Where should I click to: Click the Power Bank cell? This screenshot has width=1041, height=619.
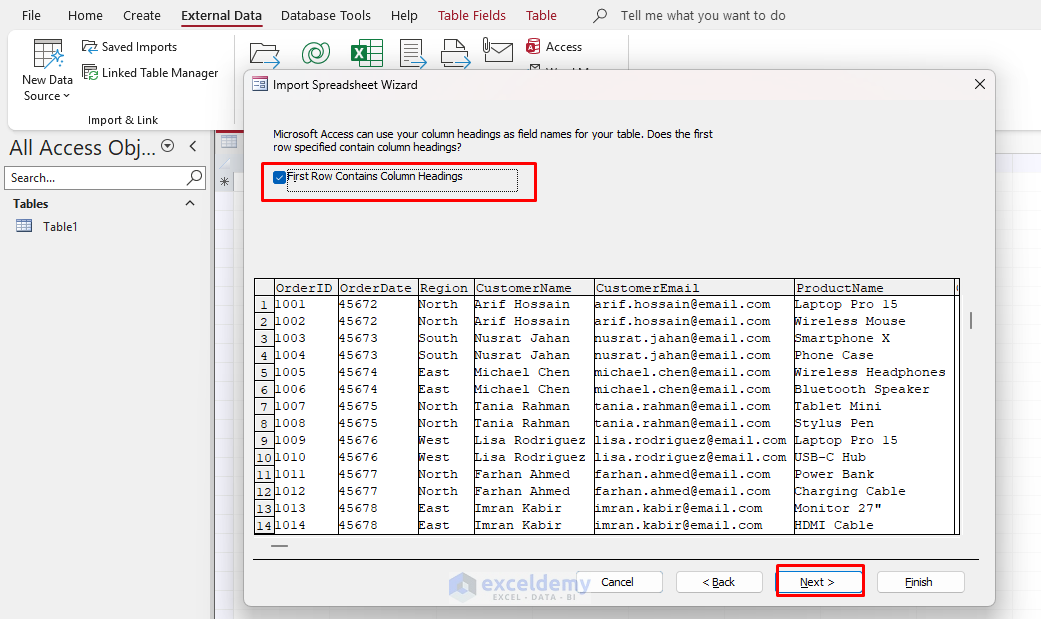874,474
